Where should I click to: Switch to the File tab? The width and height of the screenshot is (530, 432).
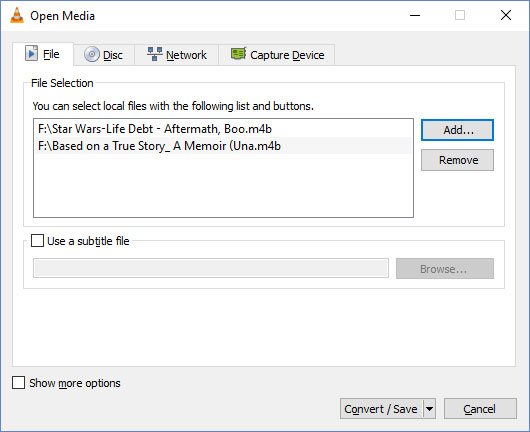click(x=43, y=54)
